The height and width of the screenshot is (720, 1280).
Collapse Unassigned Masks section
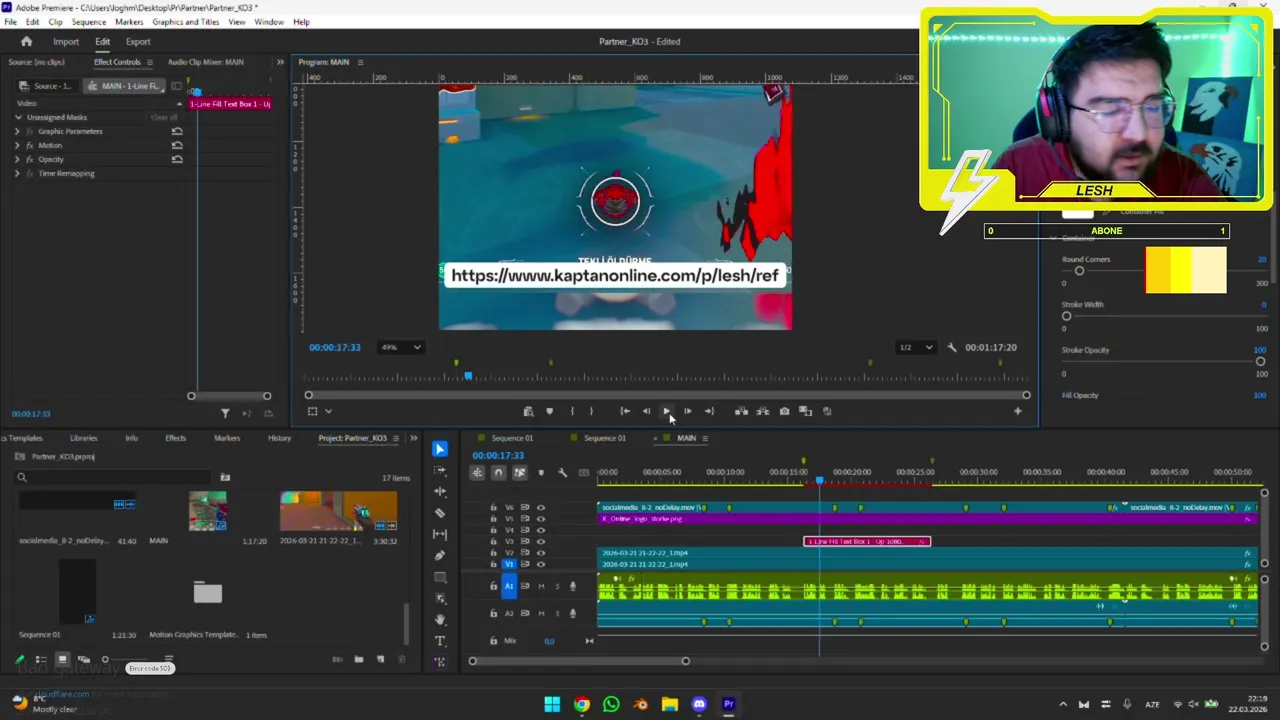pos(18,117)
